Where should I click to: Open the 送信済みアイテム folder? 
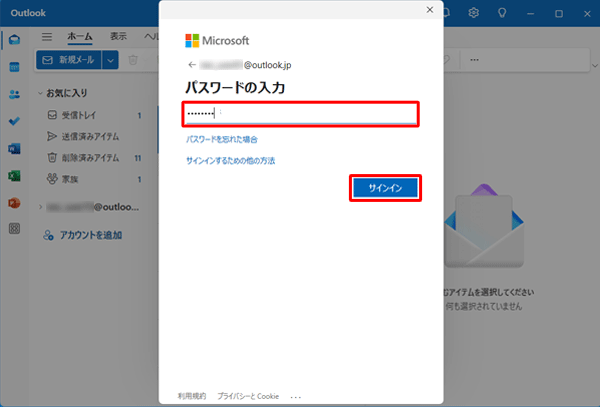94,136
